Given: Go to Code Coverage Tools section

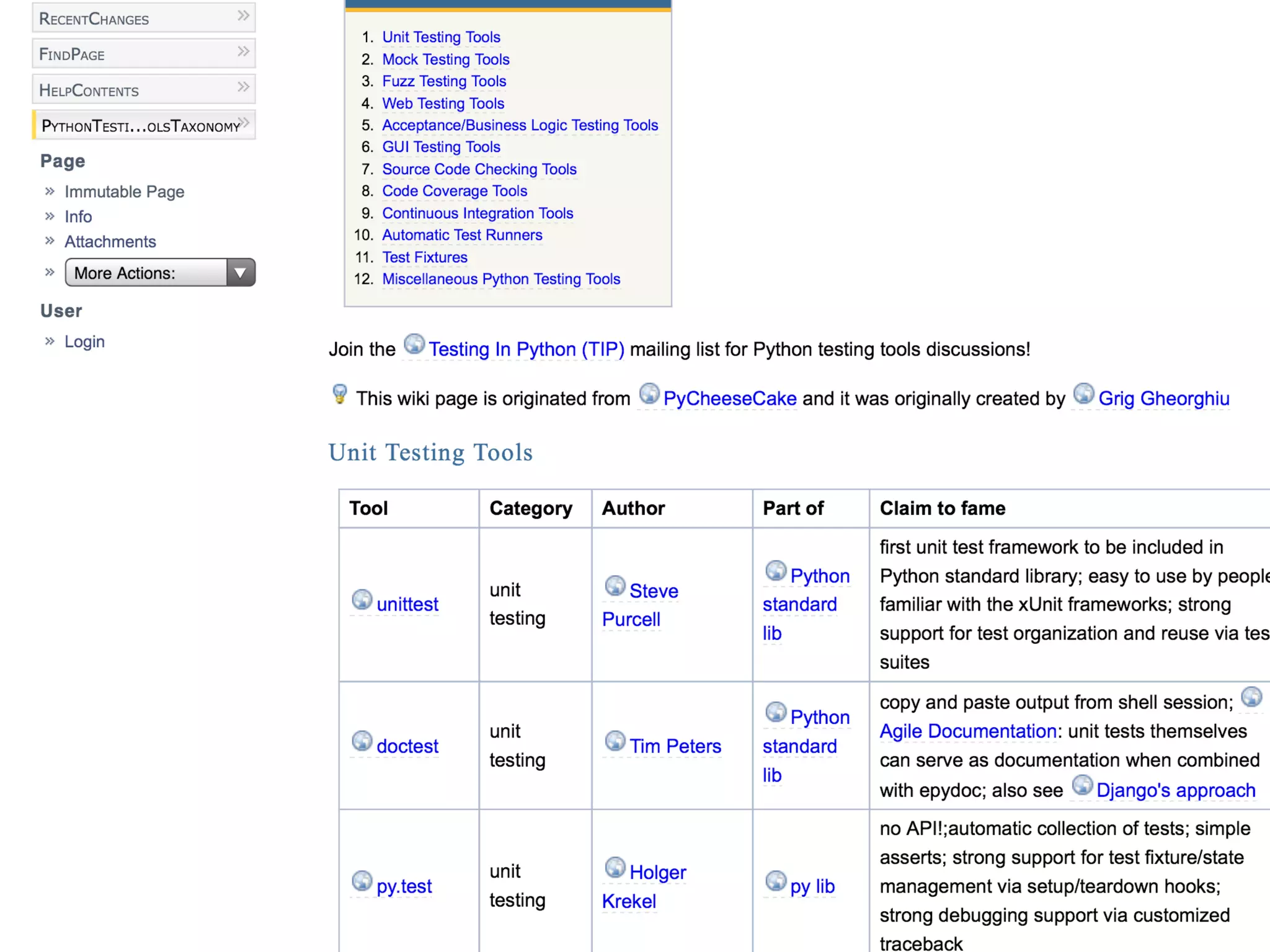Looking at the screenshot, I should coord(454,191).
